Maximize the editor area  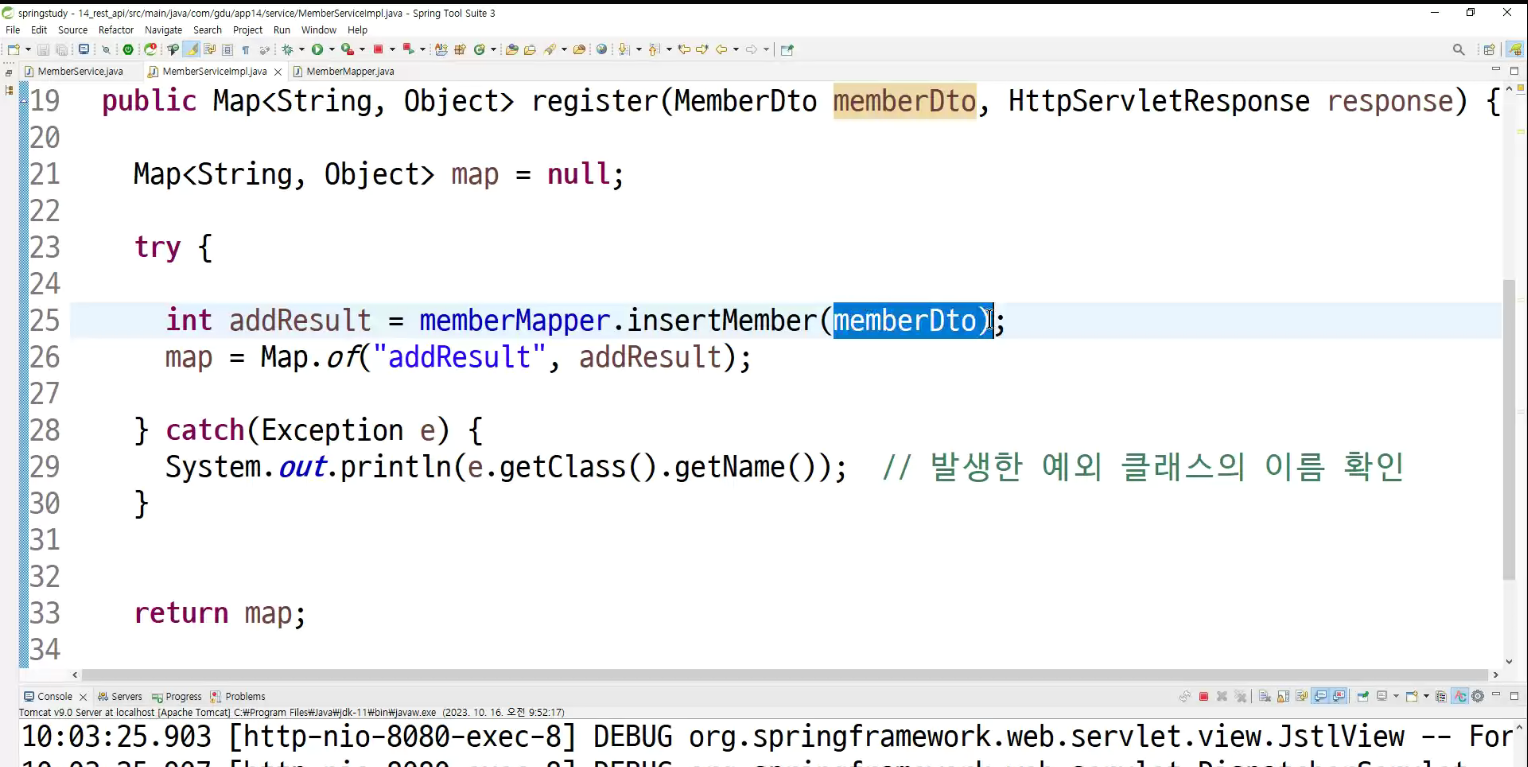click(x=1514, y=71)
